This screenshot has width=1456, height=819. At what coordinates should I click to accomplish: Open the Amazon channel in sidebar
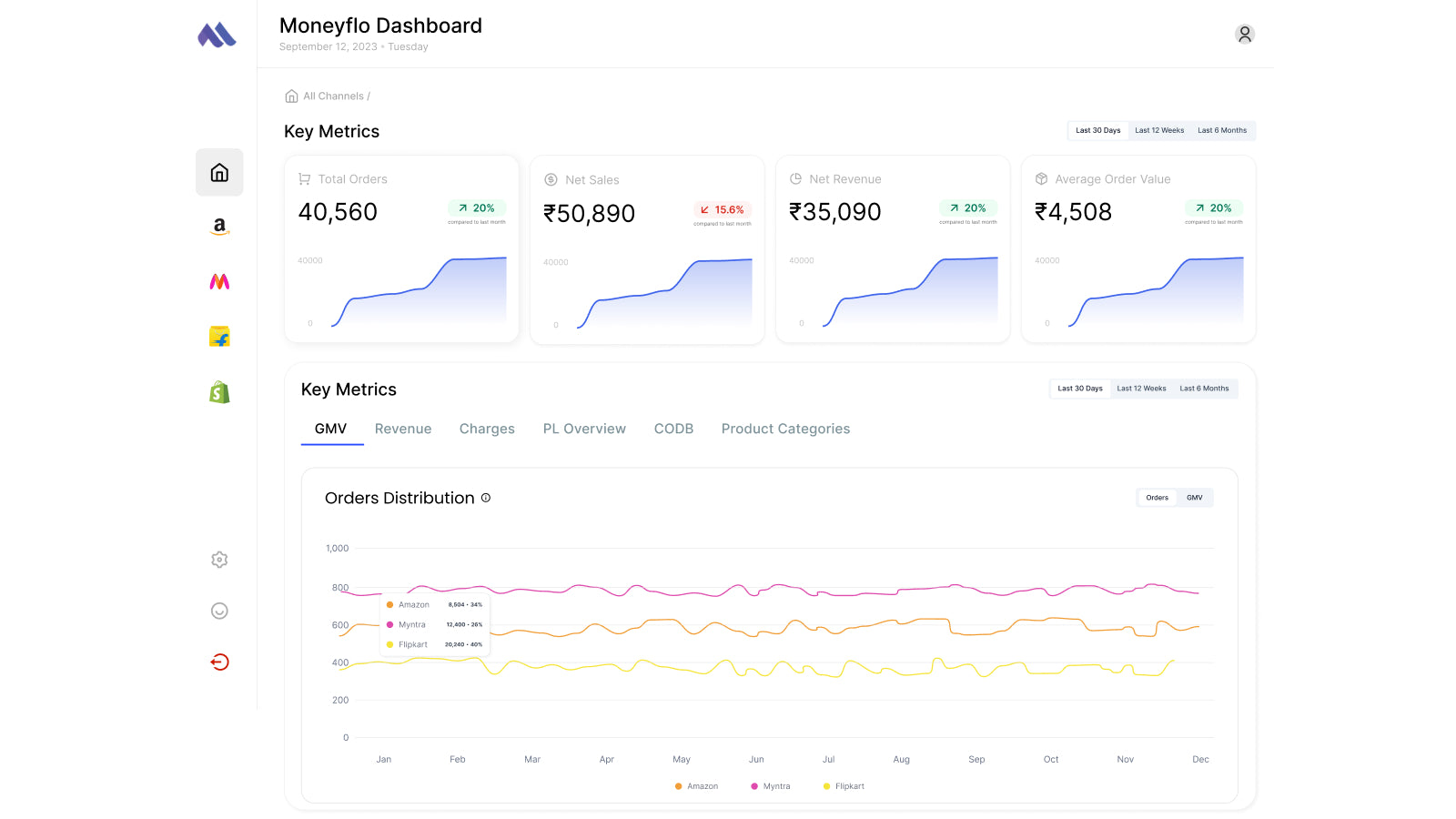coord(219,227)
